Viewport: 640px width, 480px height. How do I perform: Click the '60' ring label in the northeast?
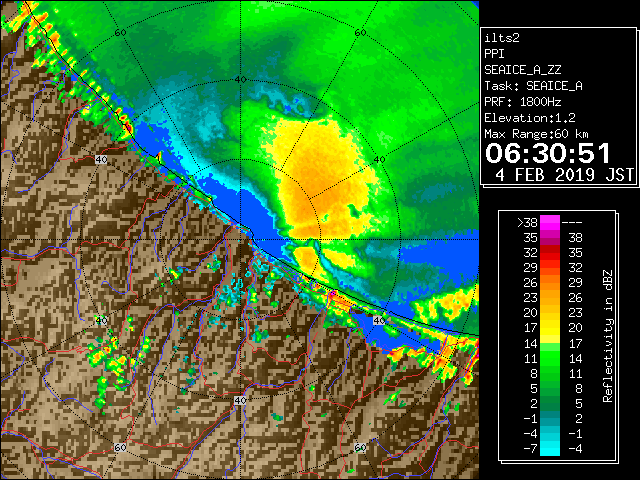point(360,32)
